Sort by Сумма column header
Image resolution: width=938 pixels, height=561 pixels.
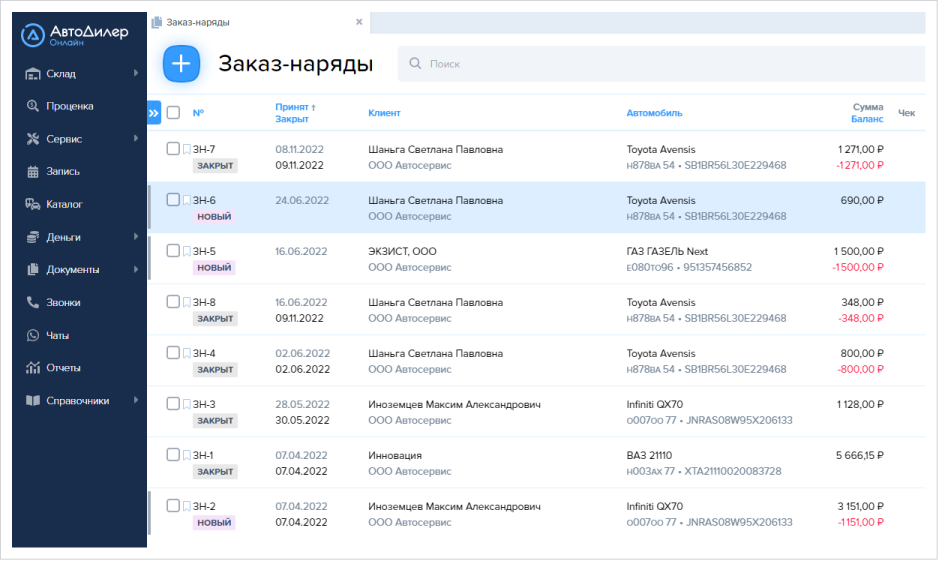pyautogui.click(x=868, y=107)
